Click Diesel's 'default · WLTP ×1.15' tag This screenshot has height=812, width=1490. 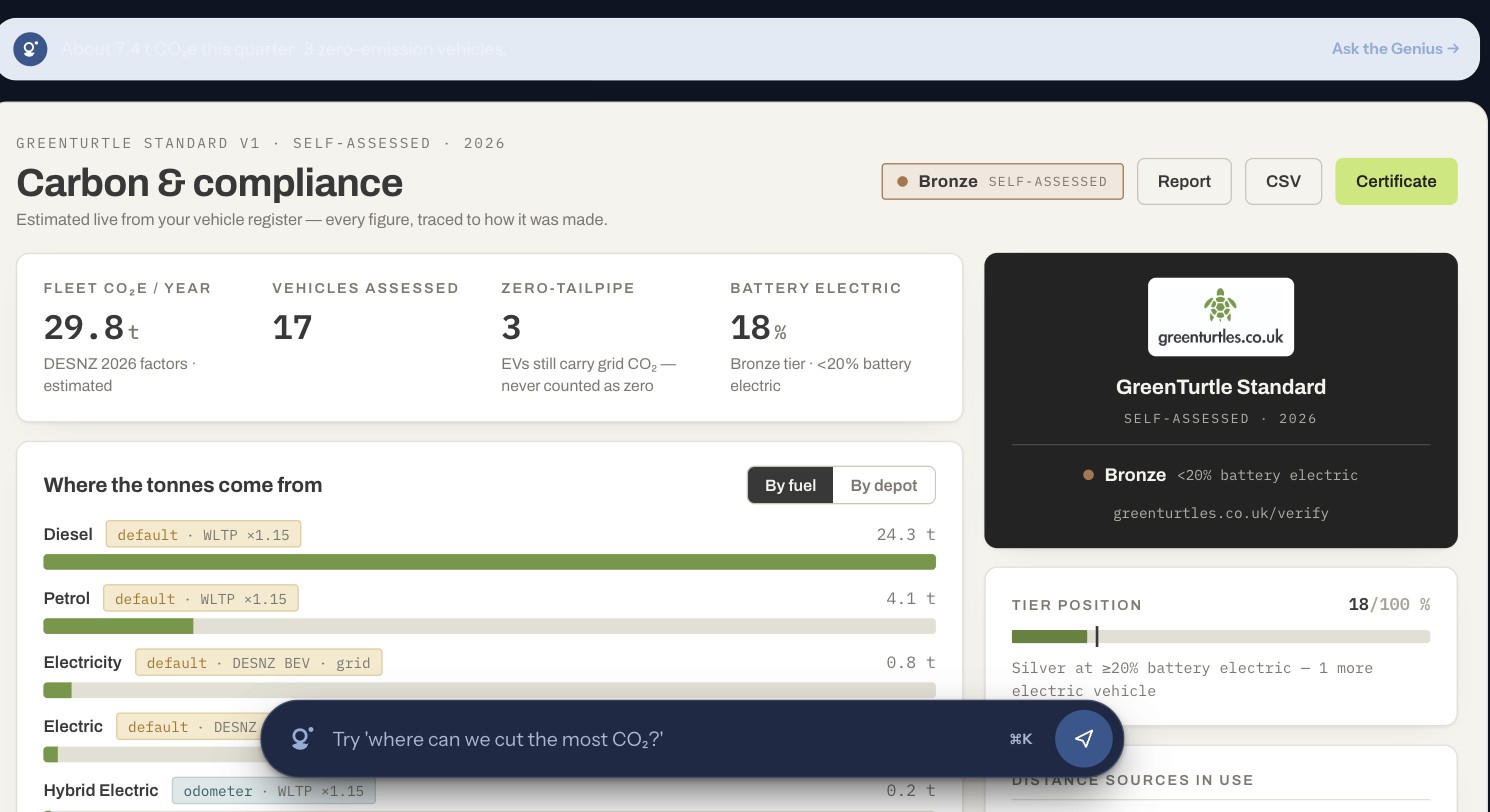(x=203, y=535)
